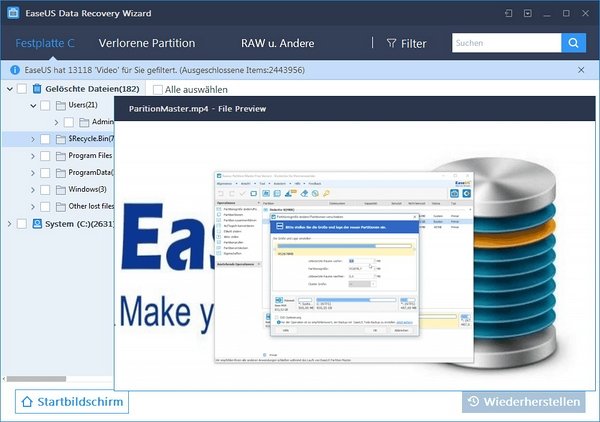The image size is (600, 422).
Task: Switch to RAW u. Andere tab
Action: coord(277,43)
